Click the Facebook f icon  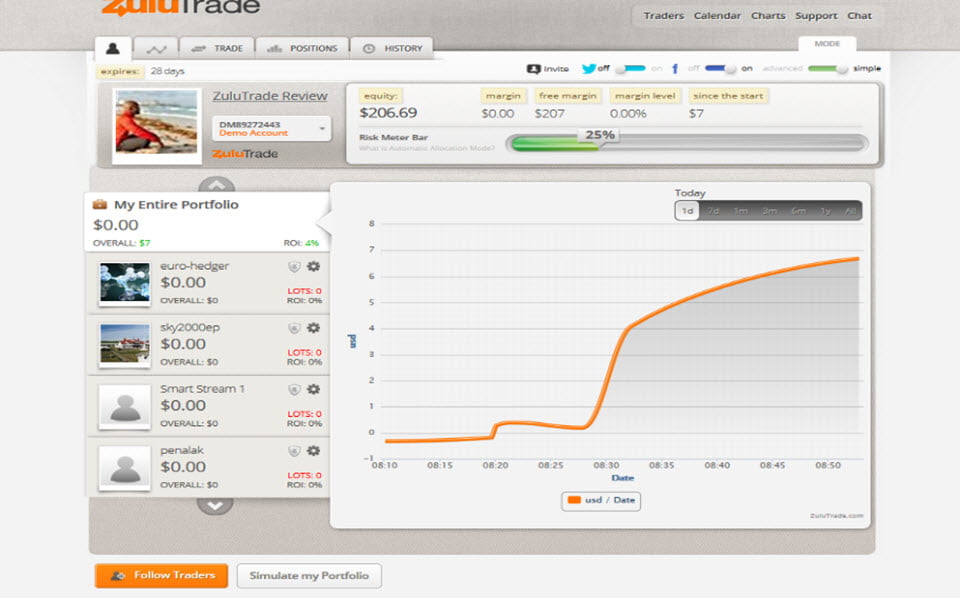pyautogui.click(x=675, y=69)
